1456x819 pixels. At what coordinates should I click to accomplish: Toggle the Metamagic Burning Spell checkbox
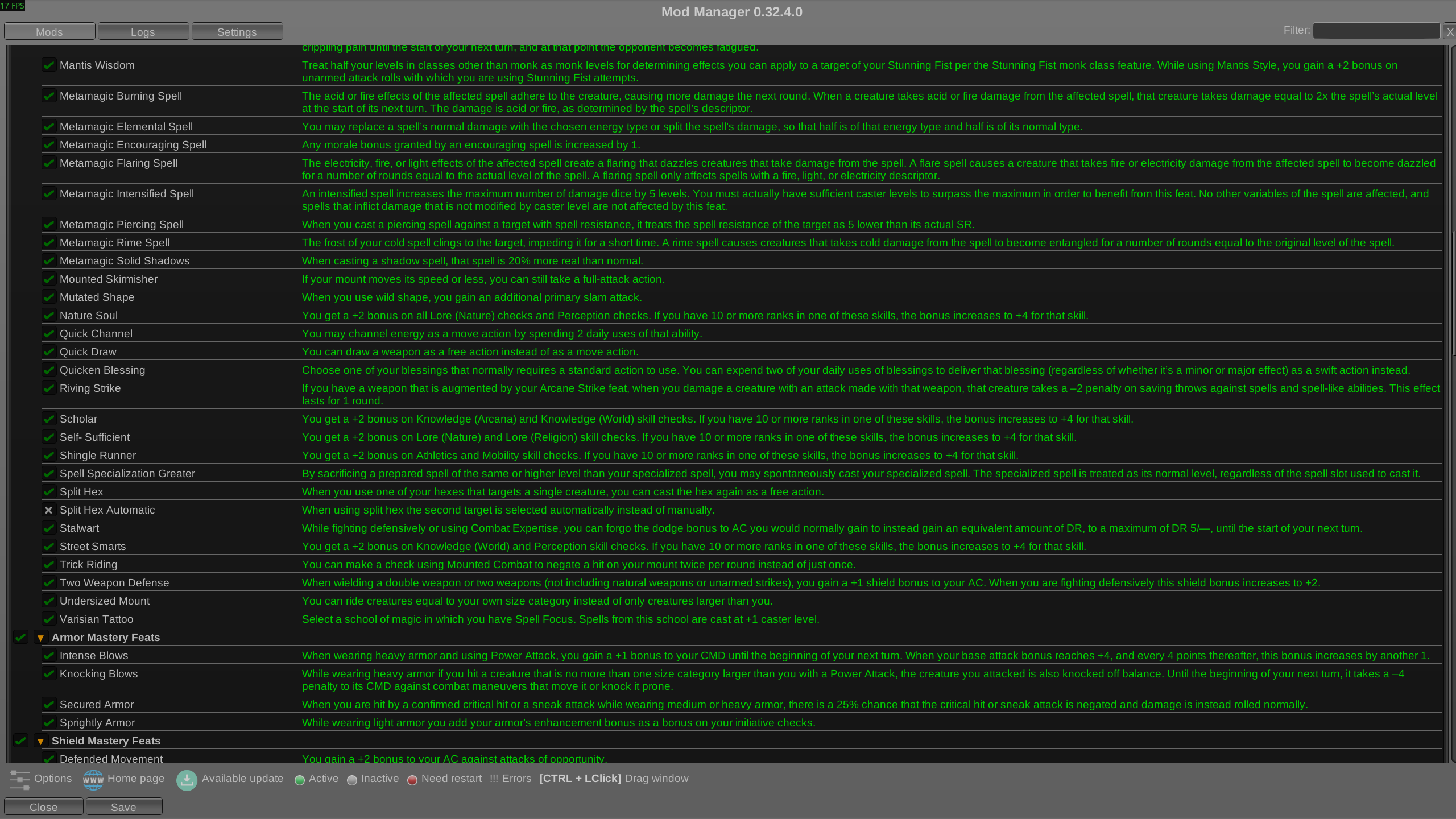point(49,96)
